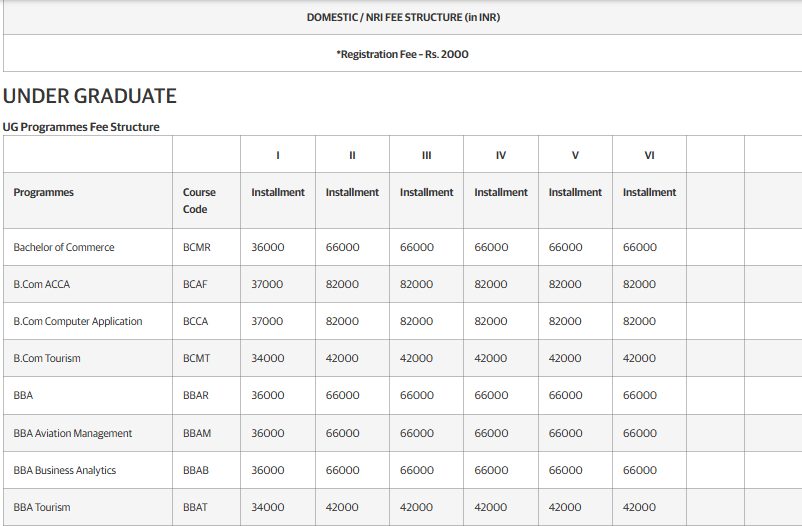
Task: Click the B.Com Computer Application row label
Action: pos(78,321)
